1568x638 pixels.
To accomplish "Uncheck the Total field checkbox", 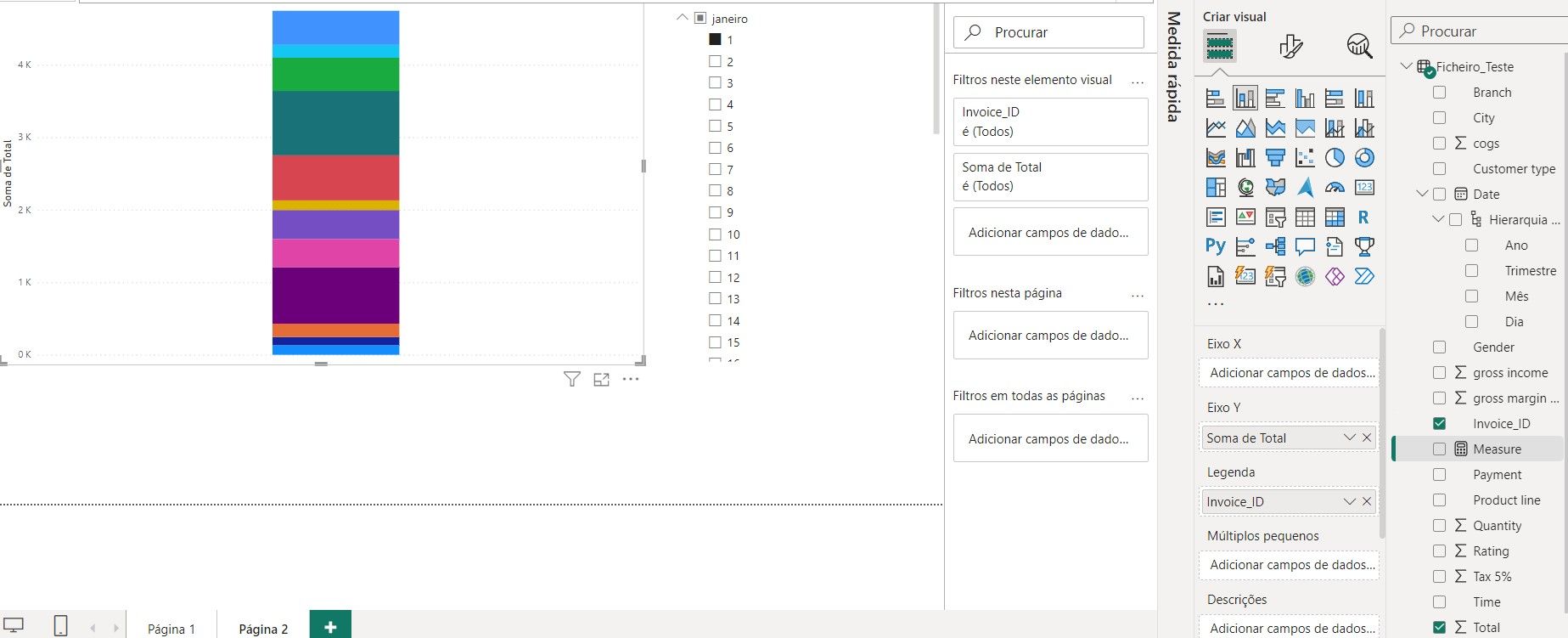I will pyautogui.click(x=1439, y=627).
